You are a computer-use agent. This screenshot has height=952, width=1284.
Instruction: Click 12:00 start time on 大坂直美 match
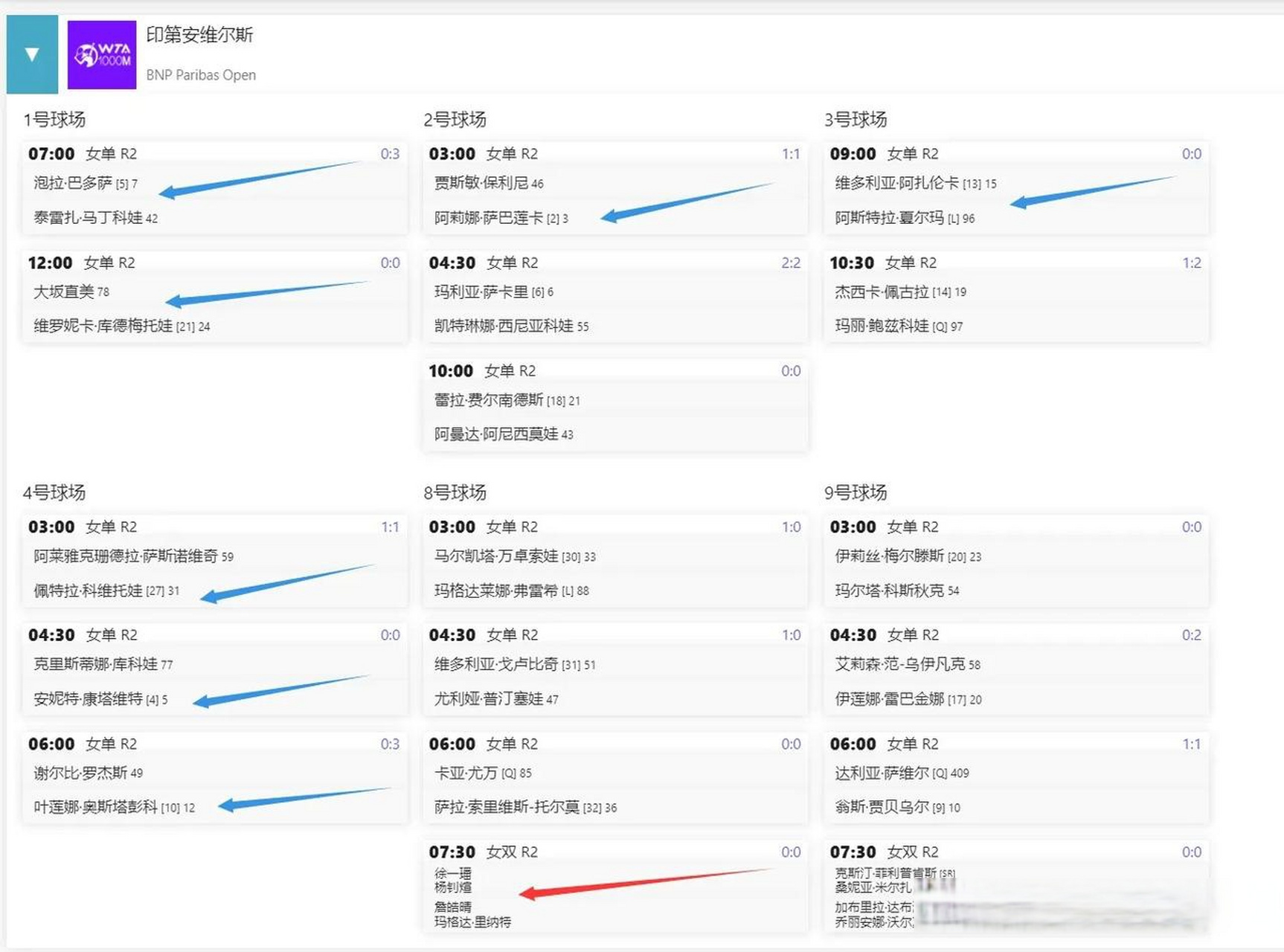coord(51,263)
